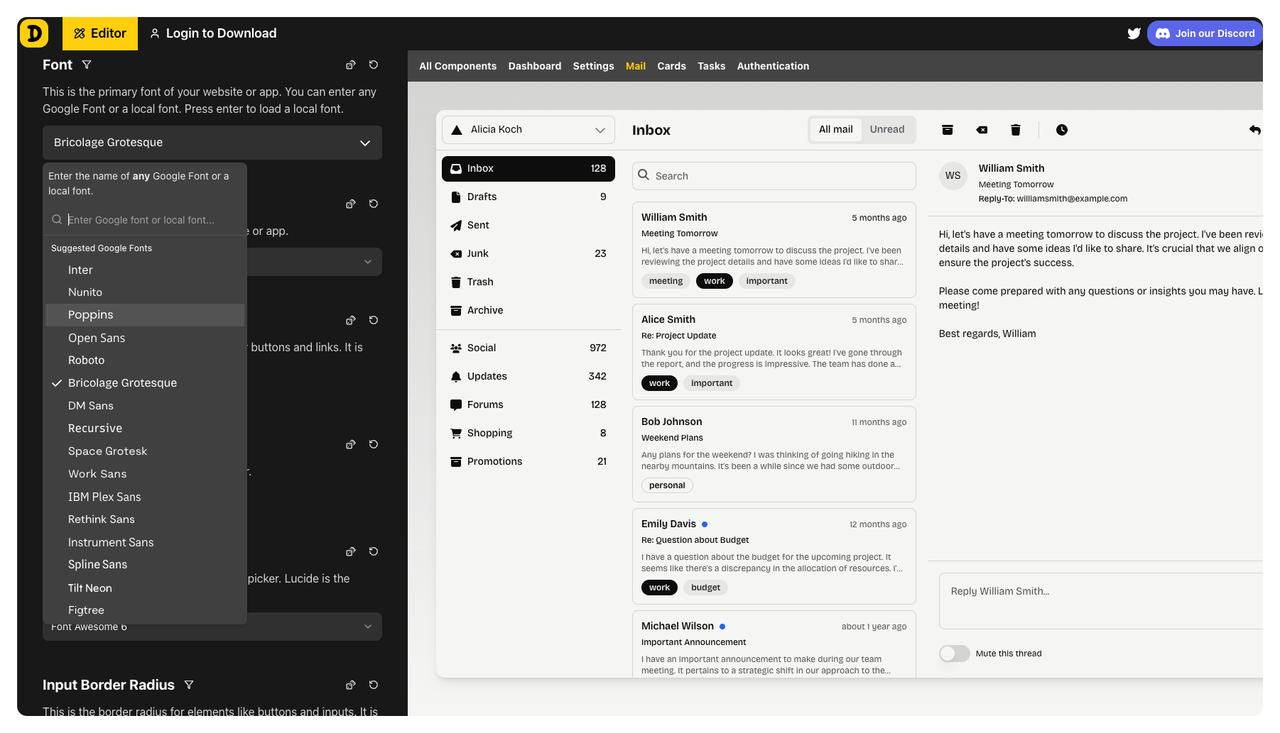Click the link icon beside Font heading
The height and width of the screenshot is (733, 1280).
pos(350,65)
